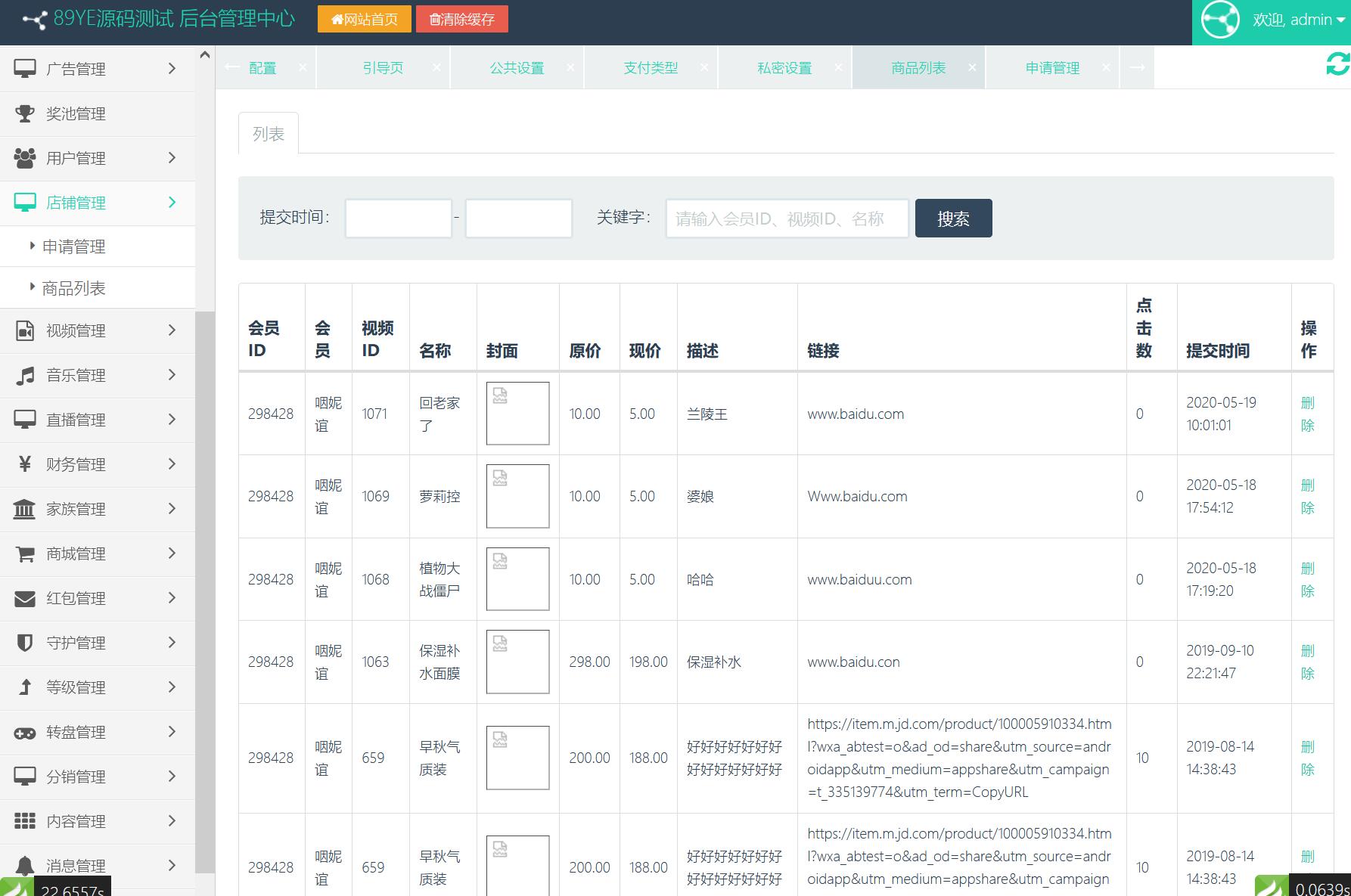The height and width of the screenshot is (896, 1351).
Task: Switch to the 支付类型 tab
Action: 650,68
